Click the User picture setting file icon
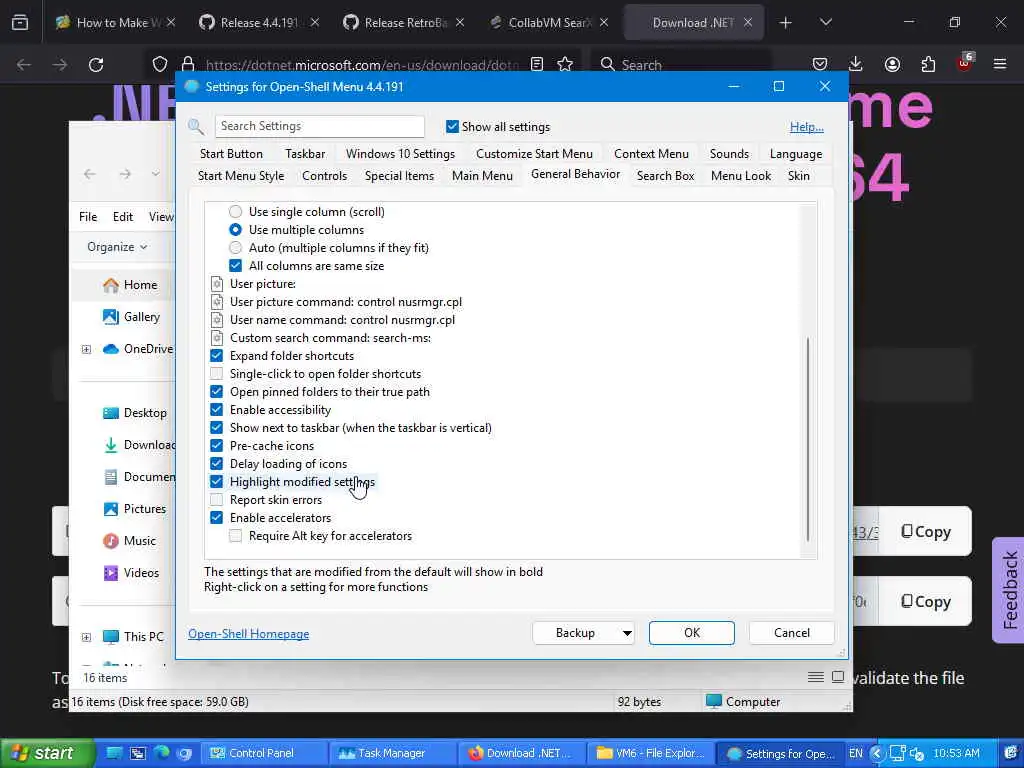Image resolution: width=1024 pixels, height=768 pixels. pos(217,284)
